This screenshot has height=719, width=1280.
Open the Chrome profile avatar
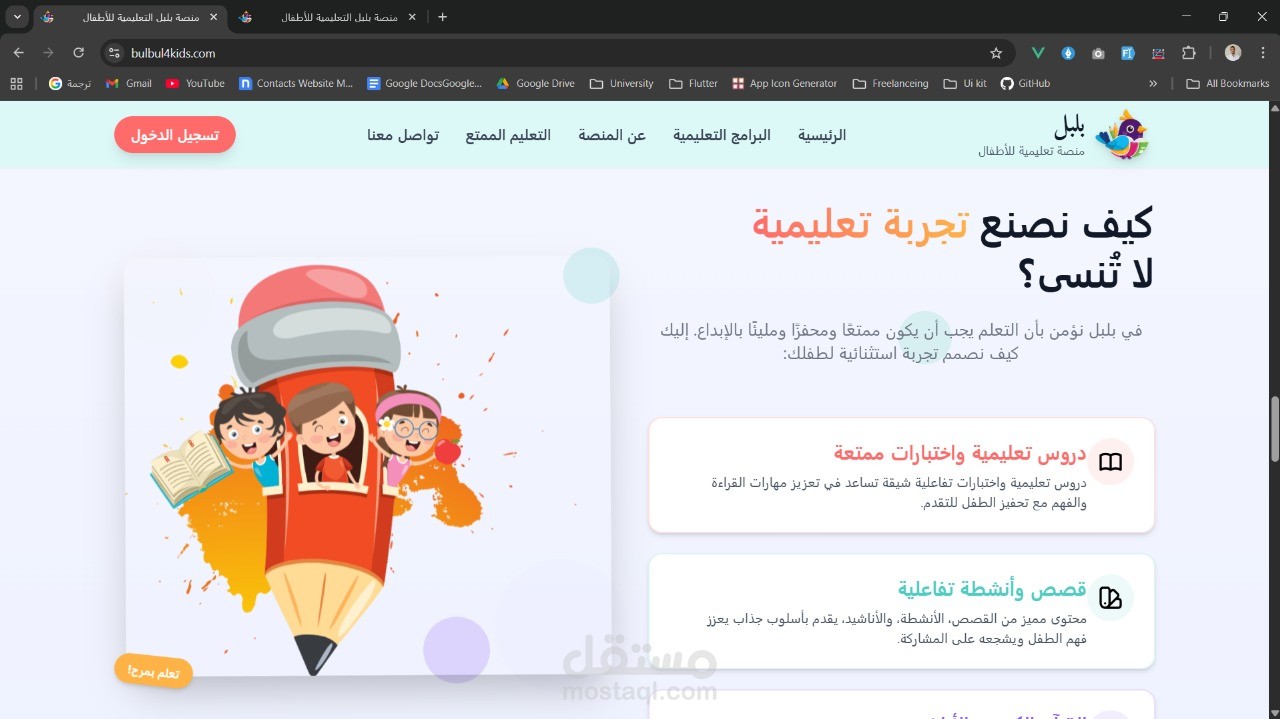[1233, 53]
